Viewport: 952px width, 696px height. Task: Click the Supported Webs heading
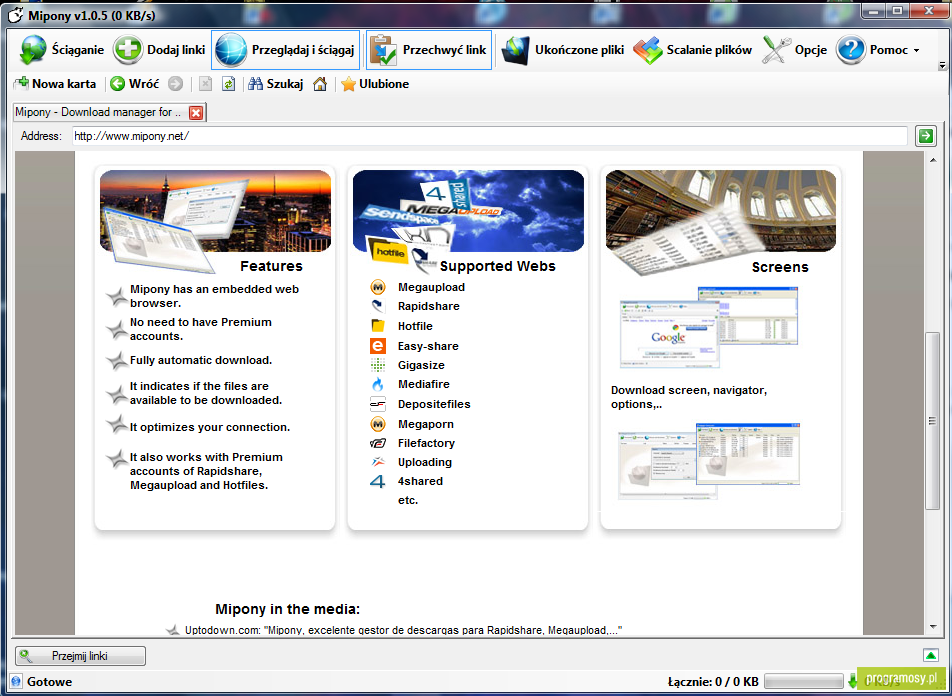click(497, 266)
